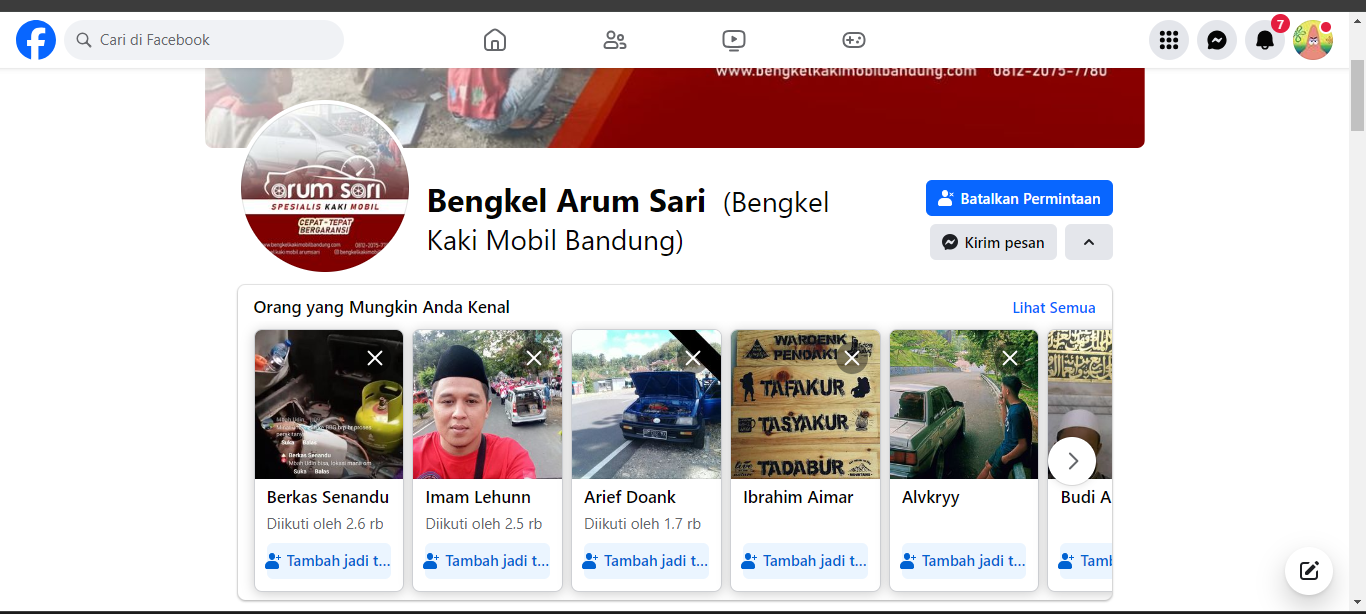Add Berkas Senandu as friend
1366x614 pixels.
pyautogui.click(x=329, y=561)
